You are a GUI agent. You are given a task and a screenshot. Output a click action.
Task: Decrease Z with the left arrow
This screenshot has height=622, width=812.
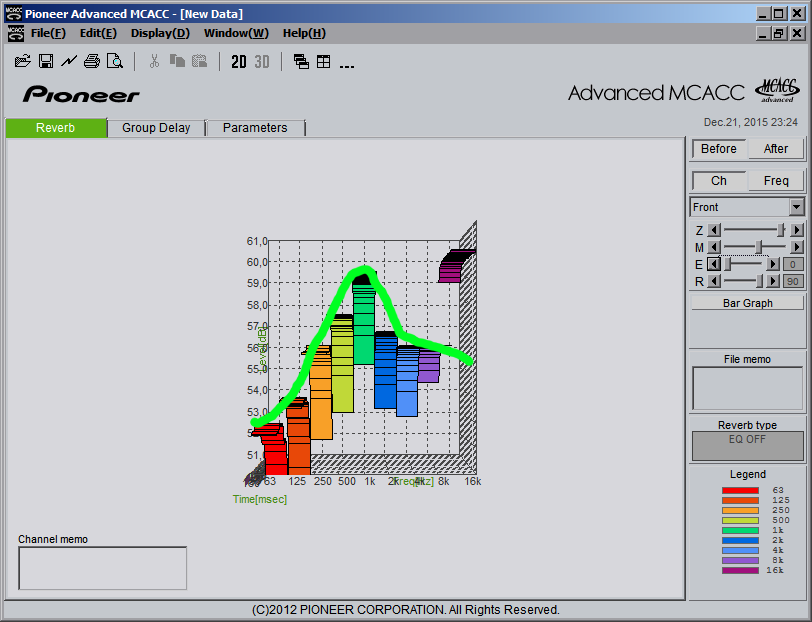click(714, 230)
